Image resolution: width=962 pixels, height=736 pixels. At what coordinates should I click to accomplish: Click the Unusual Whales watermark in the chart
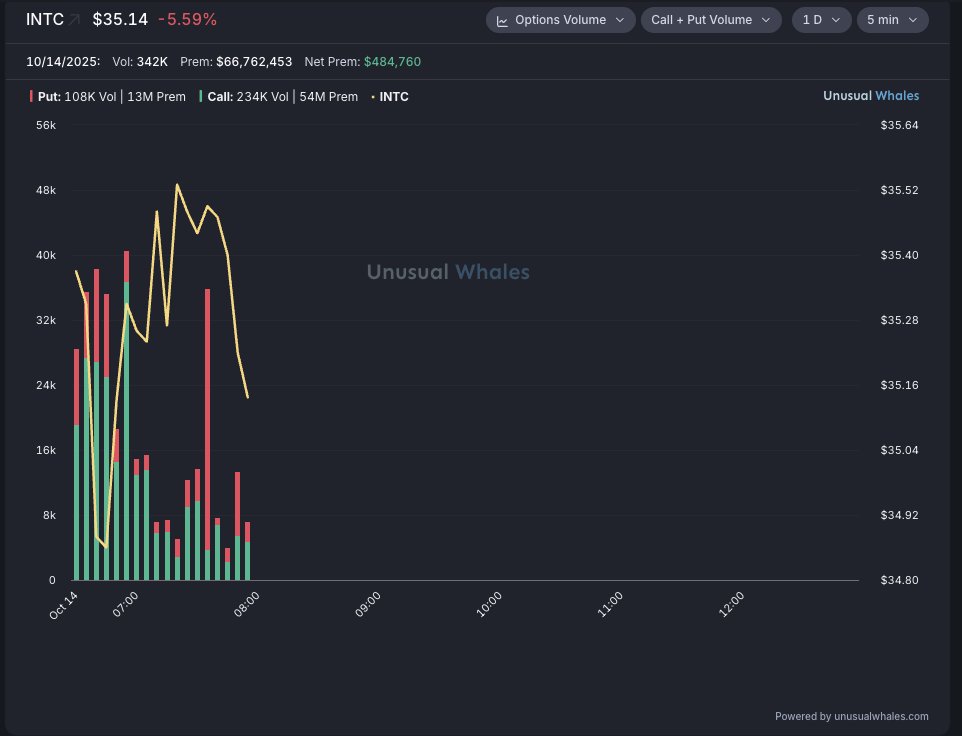click(x=448, y=272)
